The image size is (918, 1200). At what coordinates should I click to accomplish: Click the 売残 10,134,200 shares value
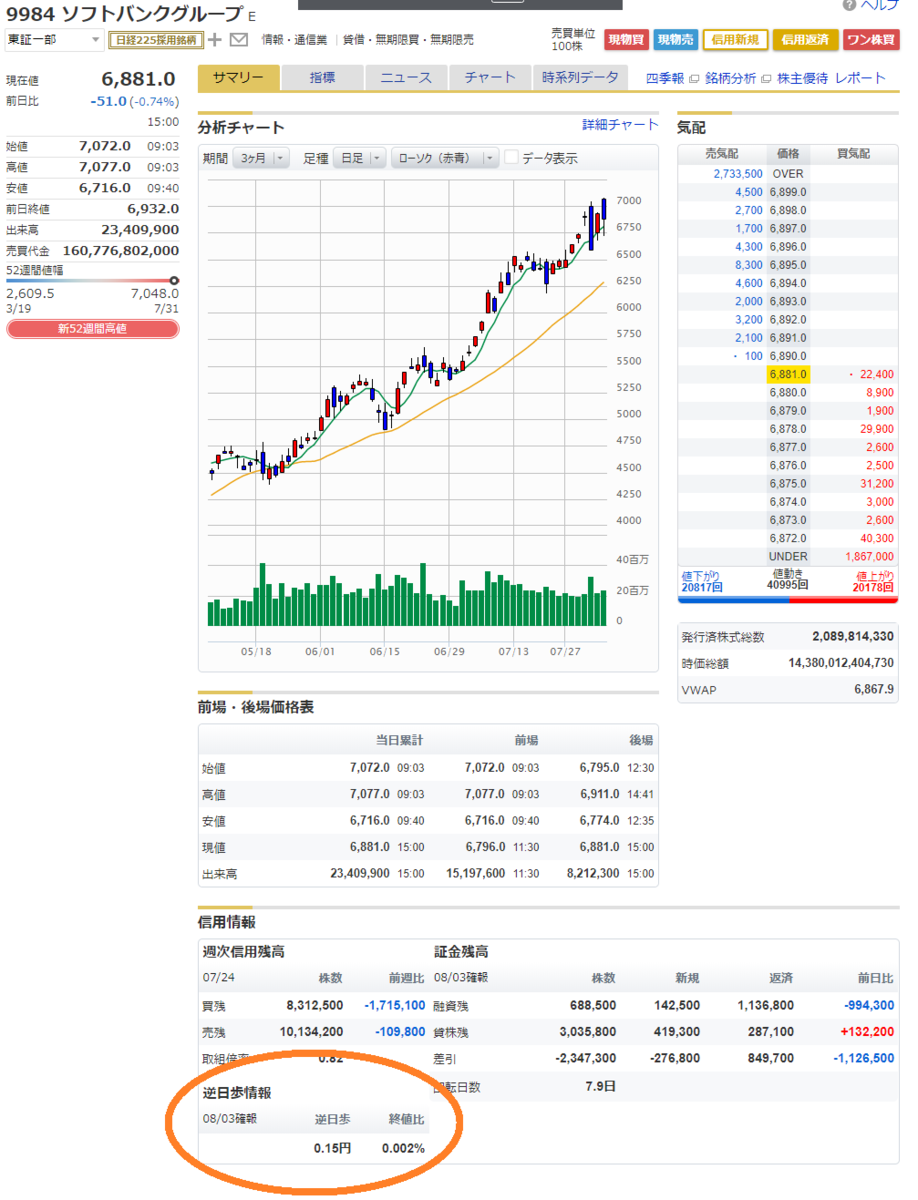[x=311, y=1031]
